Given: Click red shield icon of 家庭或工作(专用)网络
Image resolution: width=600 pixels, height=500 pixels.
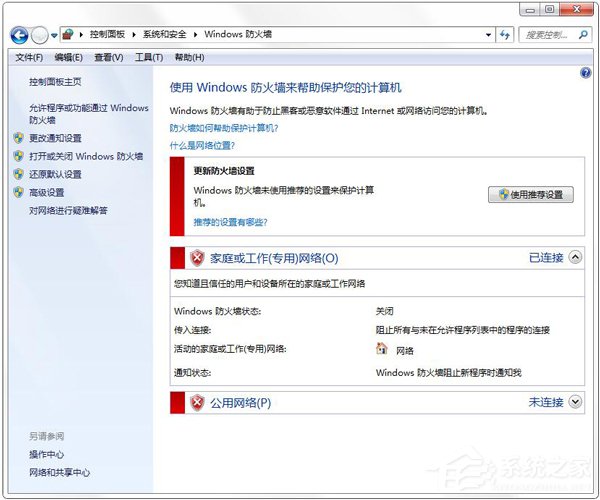Looking at the screenshot, I should point(197,258).
